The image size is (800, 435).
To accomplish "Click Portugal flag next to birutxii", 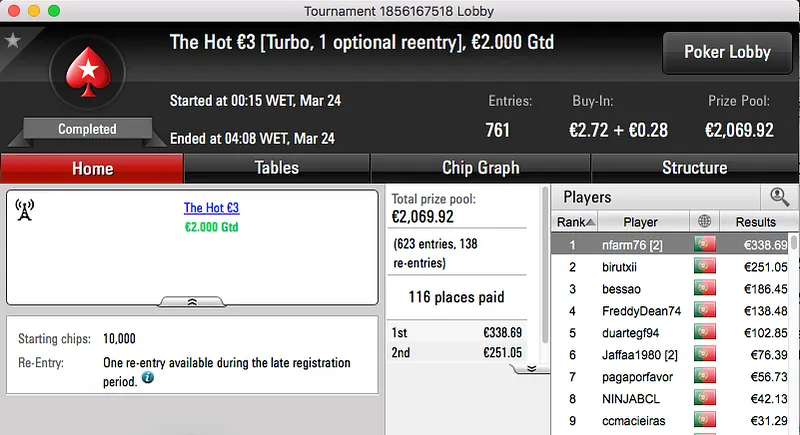I will pos(705,267).
